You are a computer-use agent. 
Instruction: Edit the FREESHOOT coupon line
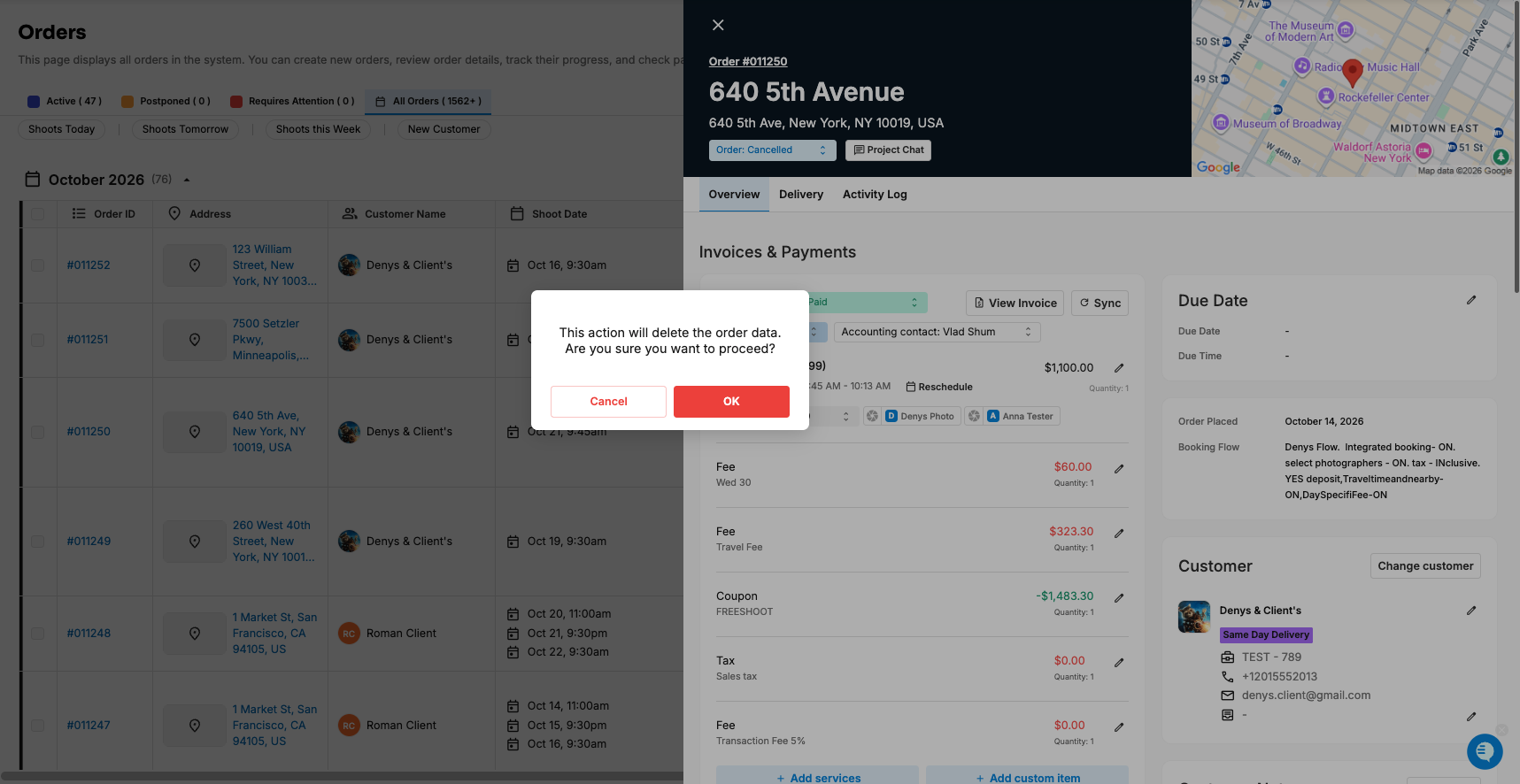[x=1119, y=598]
